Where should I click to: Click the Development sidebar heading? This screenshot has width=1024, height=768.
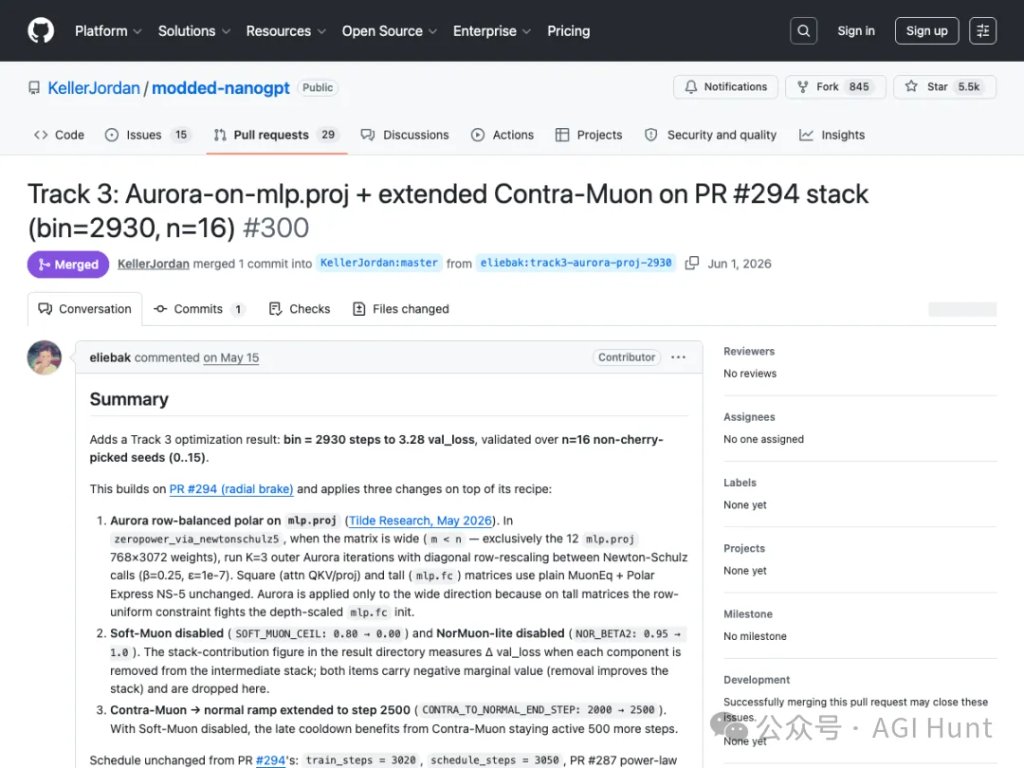pyautogui.click(x=756, y=680)
